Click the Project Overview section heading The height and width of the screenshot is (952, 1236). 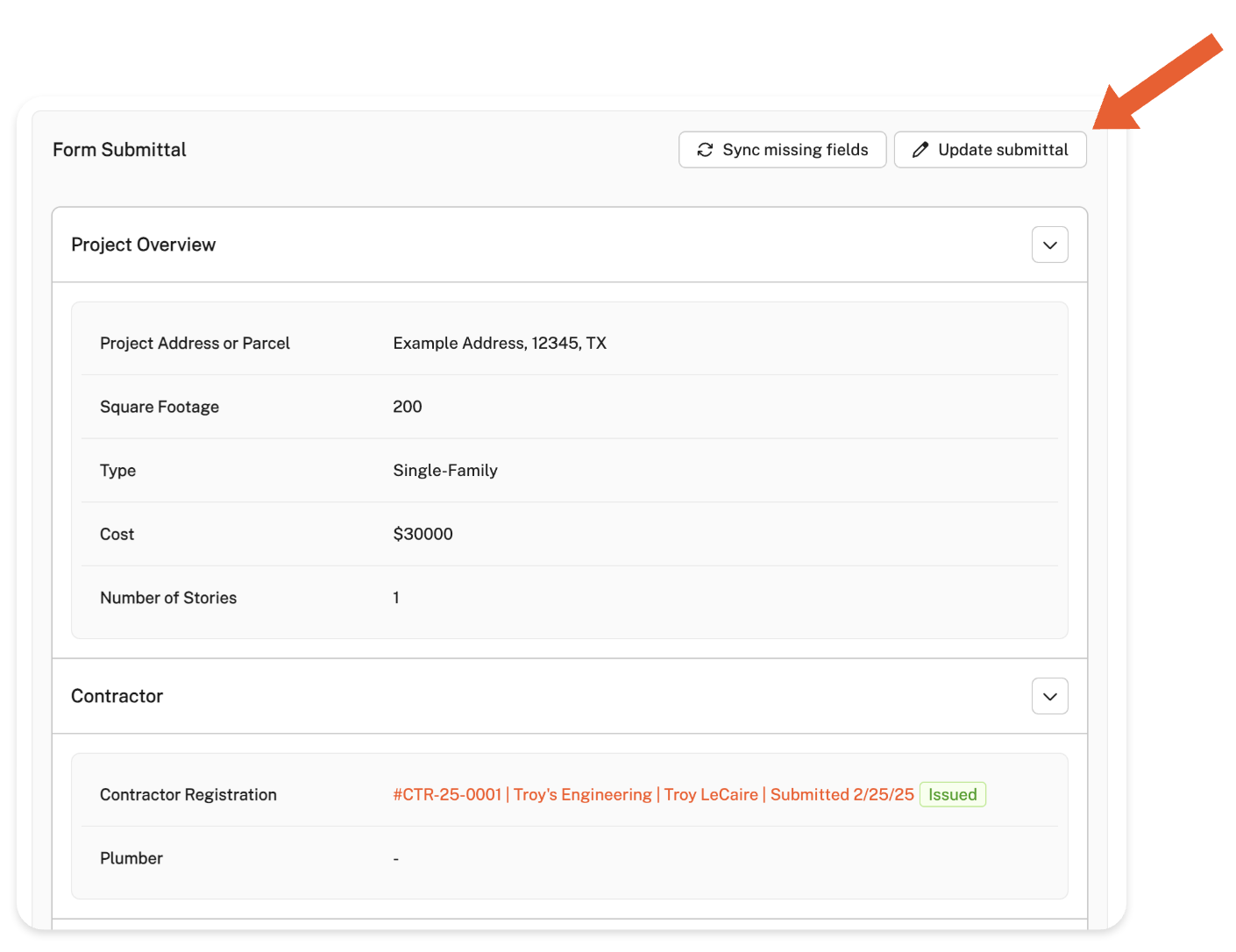[x=143, y=245]
